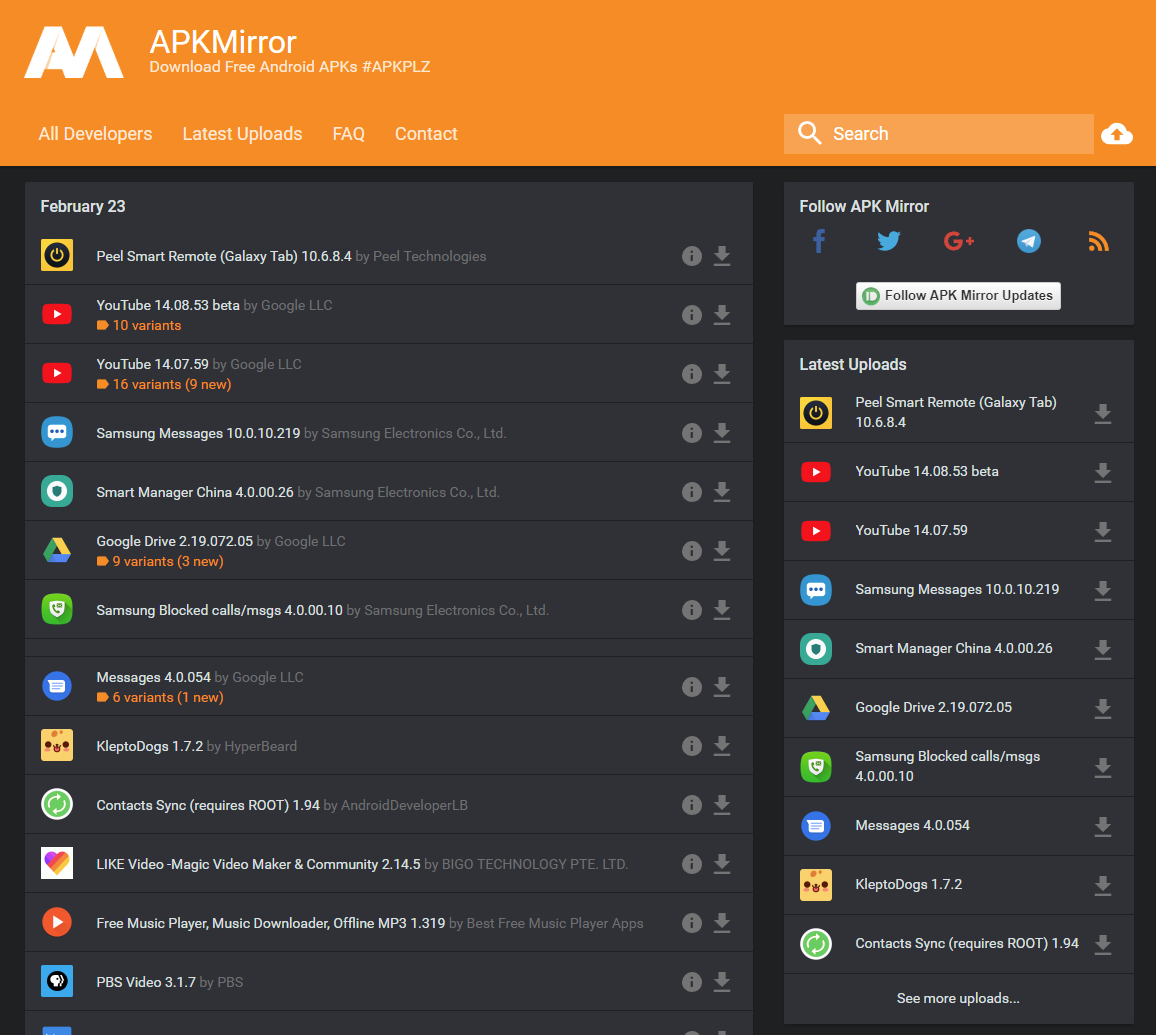Open Samsung Messages 10.0.10.219 in sidebar
The width and height of the screenshot is (1156, 1035).
[x=957, y=590]
